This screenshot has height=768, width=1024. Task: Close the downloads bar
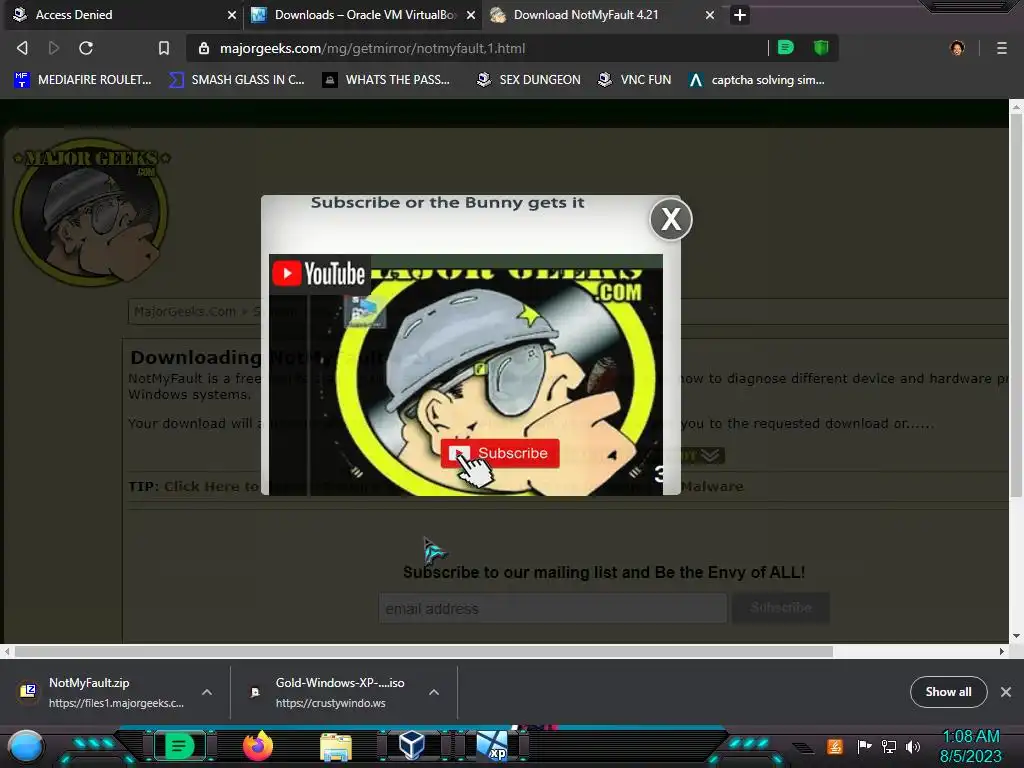[x=1006, y=692]
